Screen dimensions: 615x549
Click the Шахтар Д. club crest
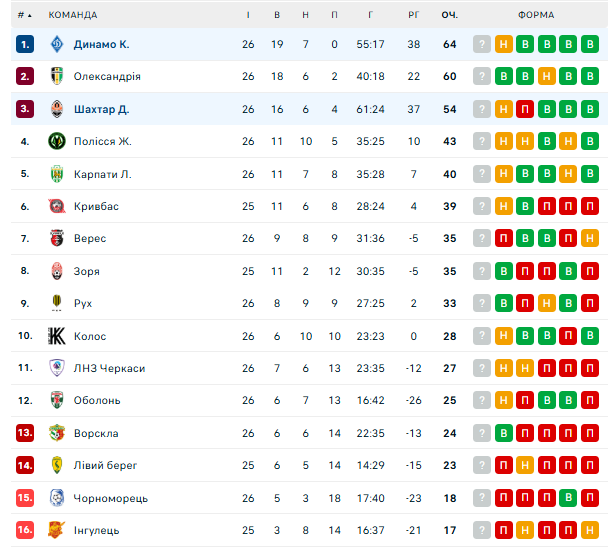click(x=57, y=109)
